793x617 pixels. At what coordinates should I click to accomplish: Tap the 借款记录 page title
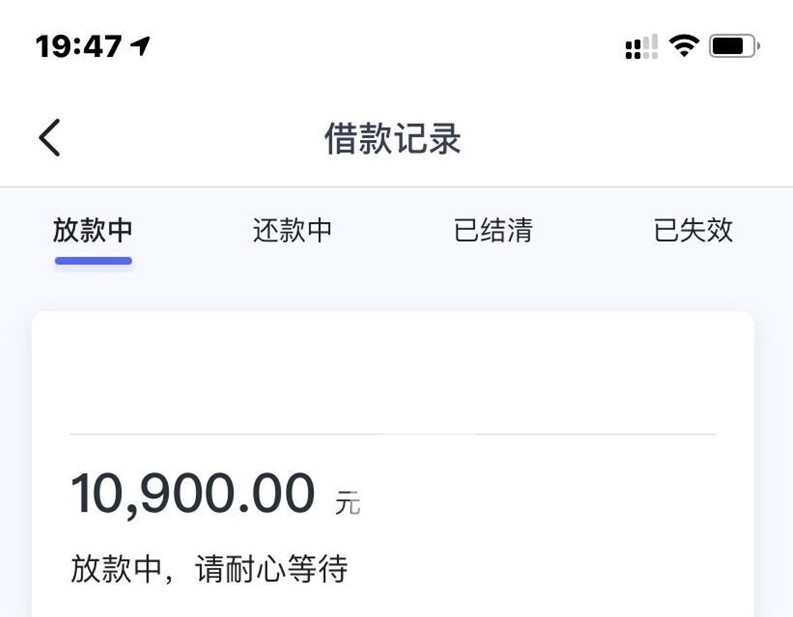[x=392, y=138]
